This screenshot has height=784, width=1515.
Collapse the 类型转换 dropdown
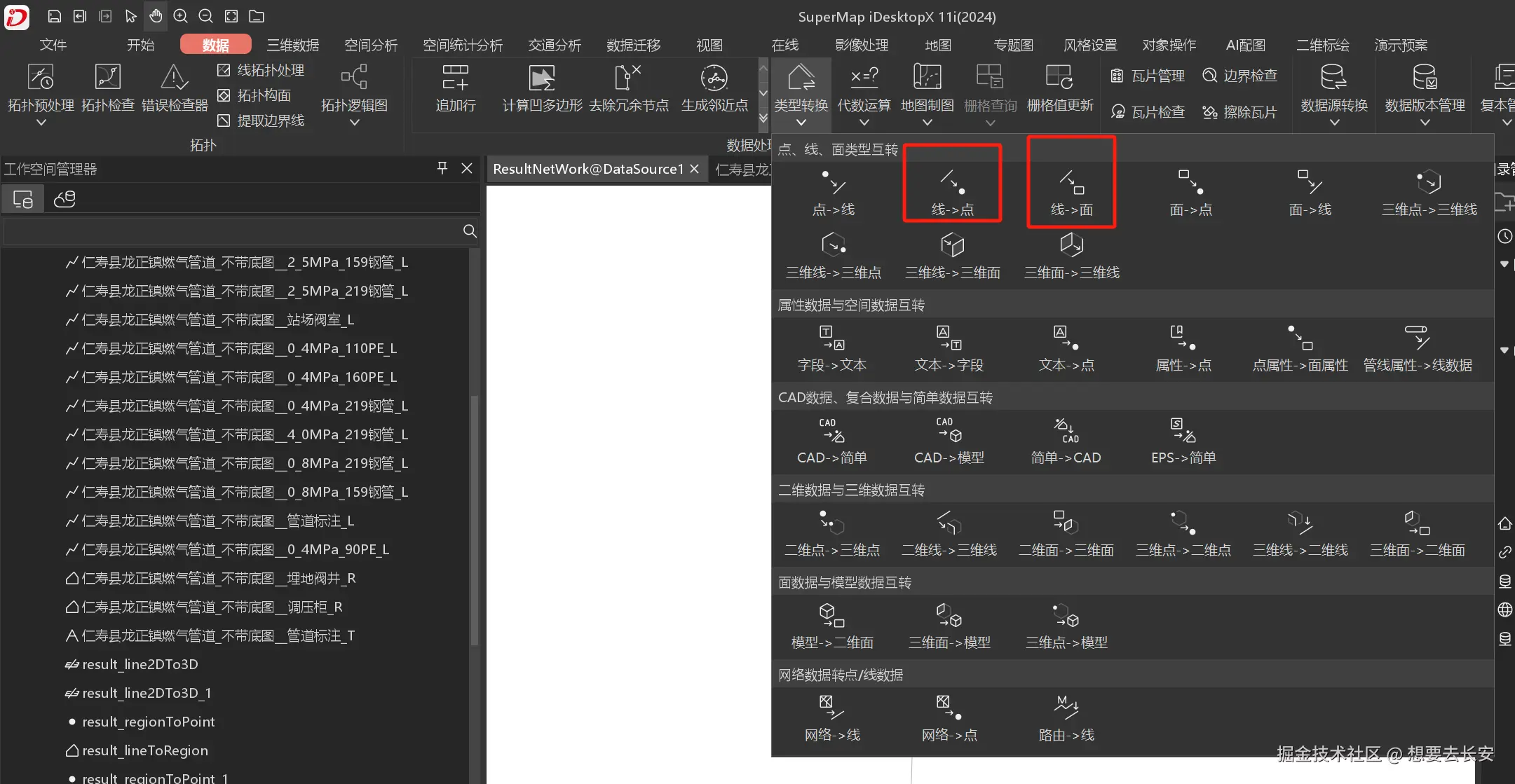click(801, 123)
